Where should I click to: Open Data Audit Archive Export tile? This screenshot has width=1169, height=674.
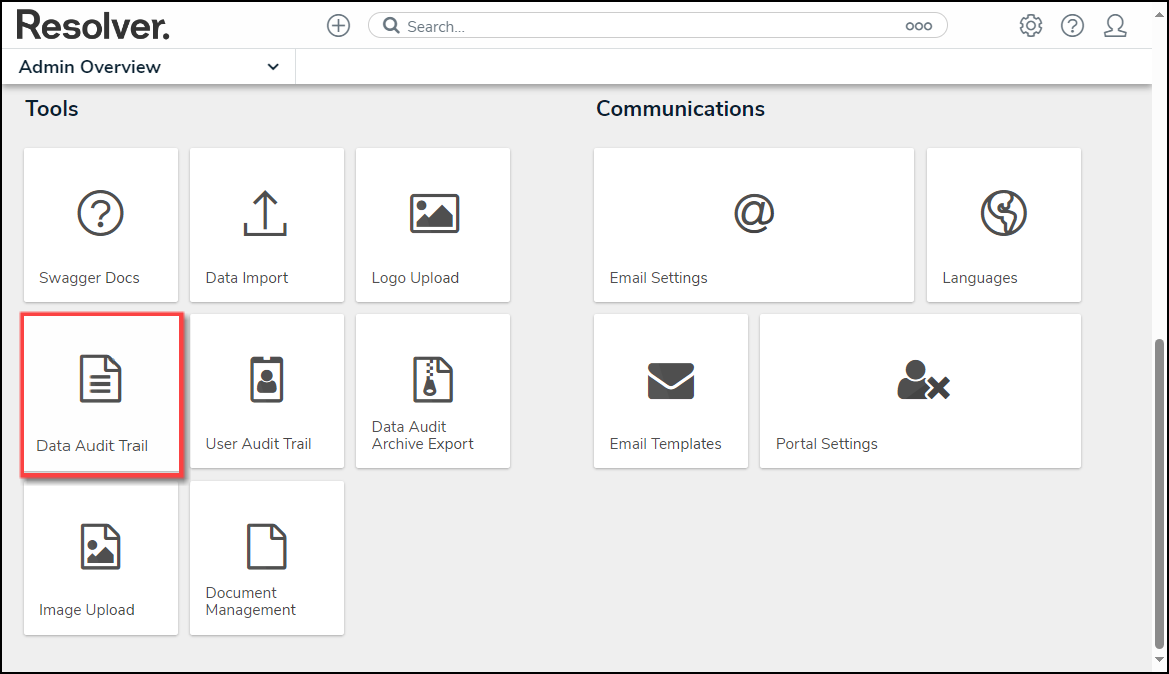433,391
